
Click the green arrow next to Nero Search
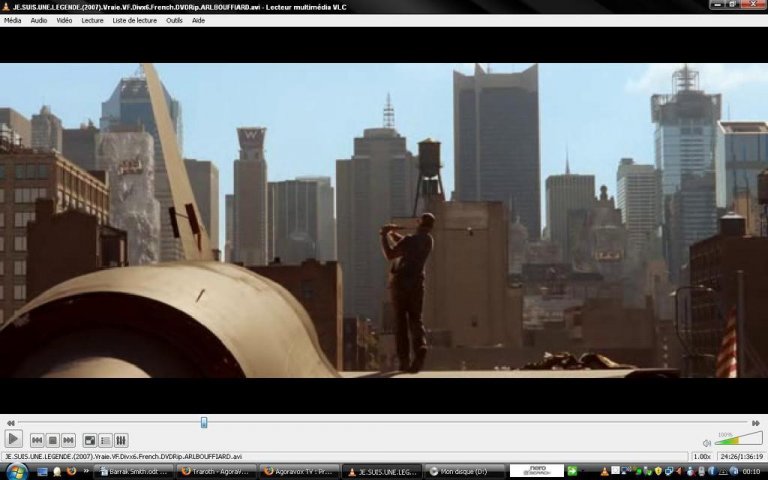[x=573, y=471]
